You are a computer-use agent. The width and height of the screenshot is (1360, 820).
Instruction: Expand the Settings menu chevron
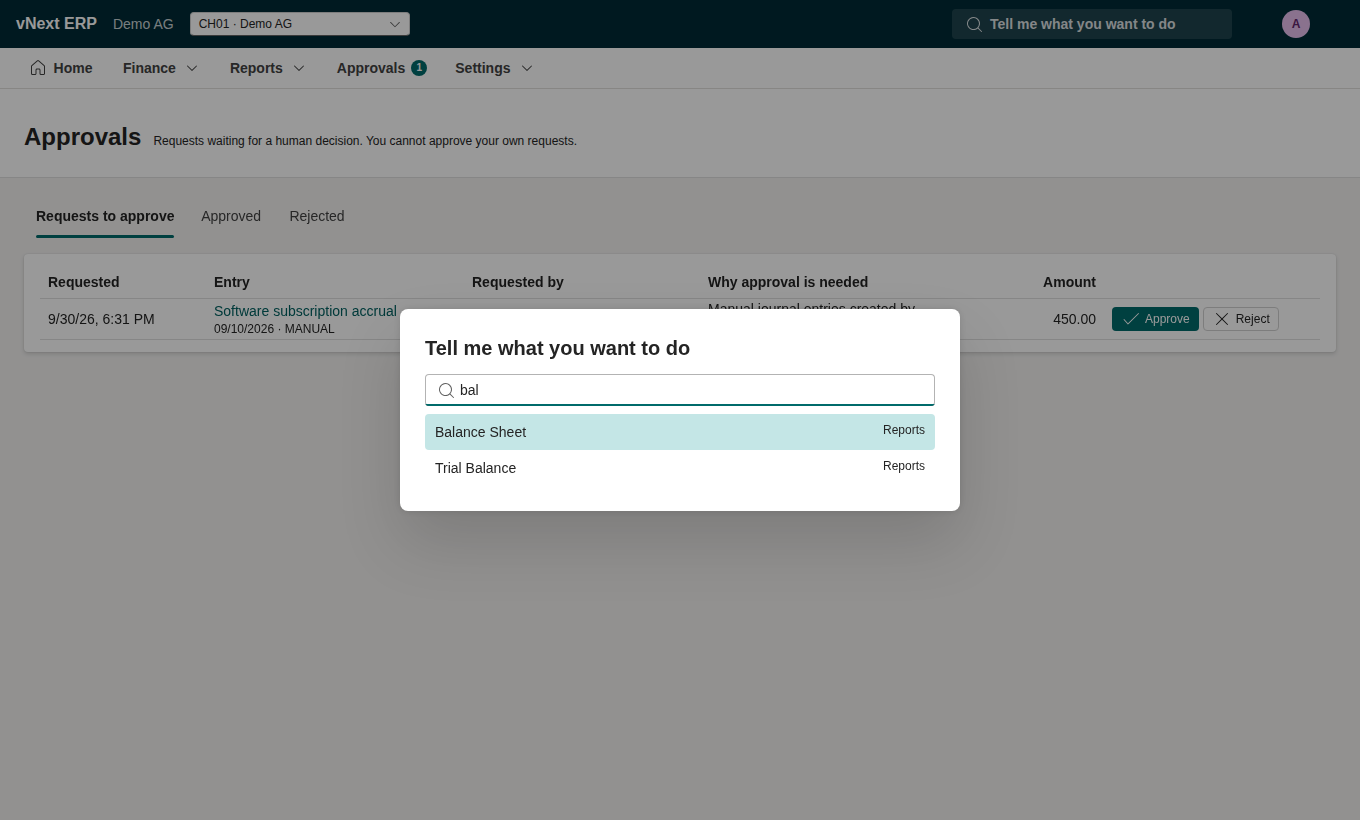click(x=527, y=68)
